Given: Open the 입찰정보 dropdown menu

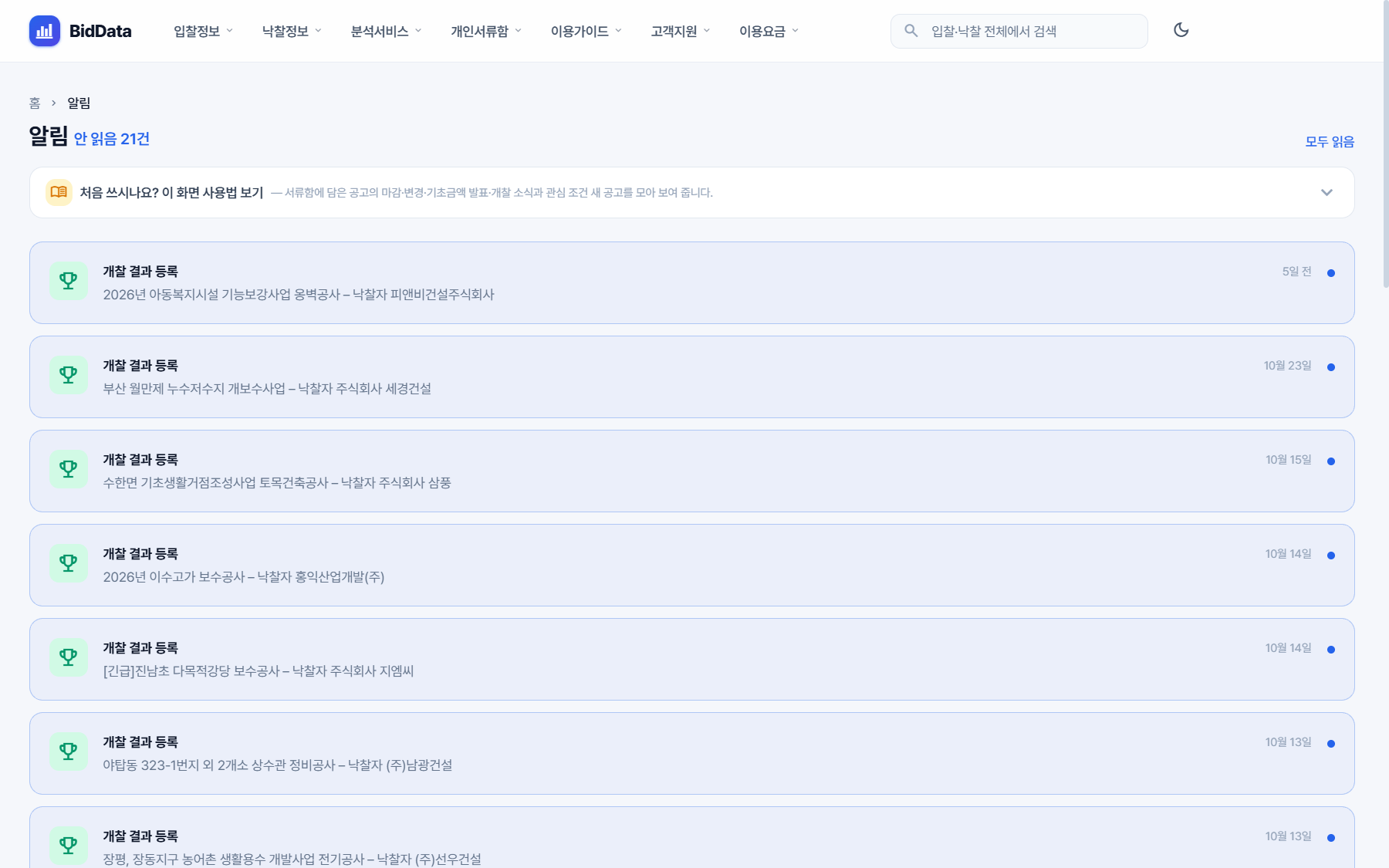Looking at the screenshot, I should 204,31.
